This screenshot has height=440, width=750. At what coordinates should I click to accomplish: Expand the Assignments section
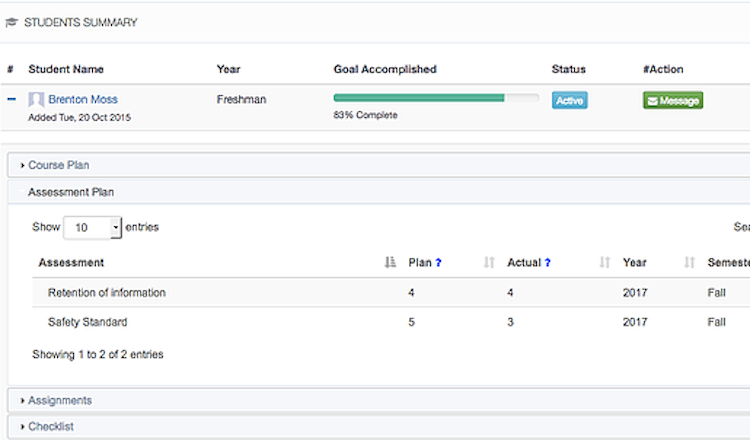tap(59, 400)
